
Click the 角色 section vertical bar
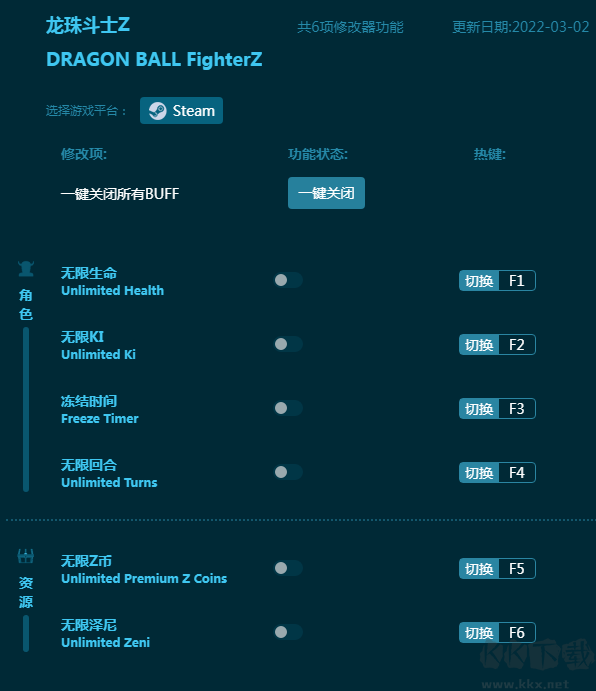point(26,409)
